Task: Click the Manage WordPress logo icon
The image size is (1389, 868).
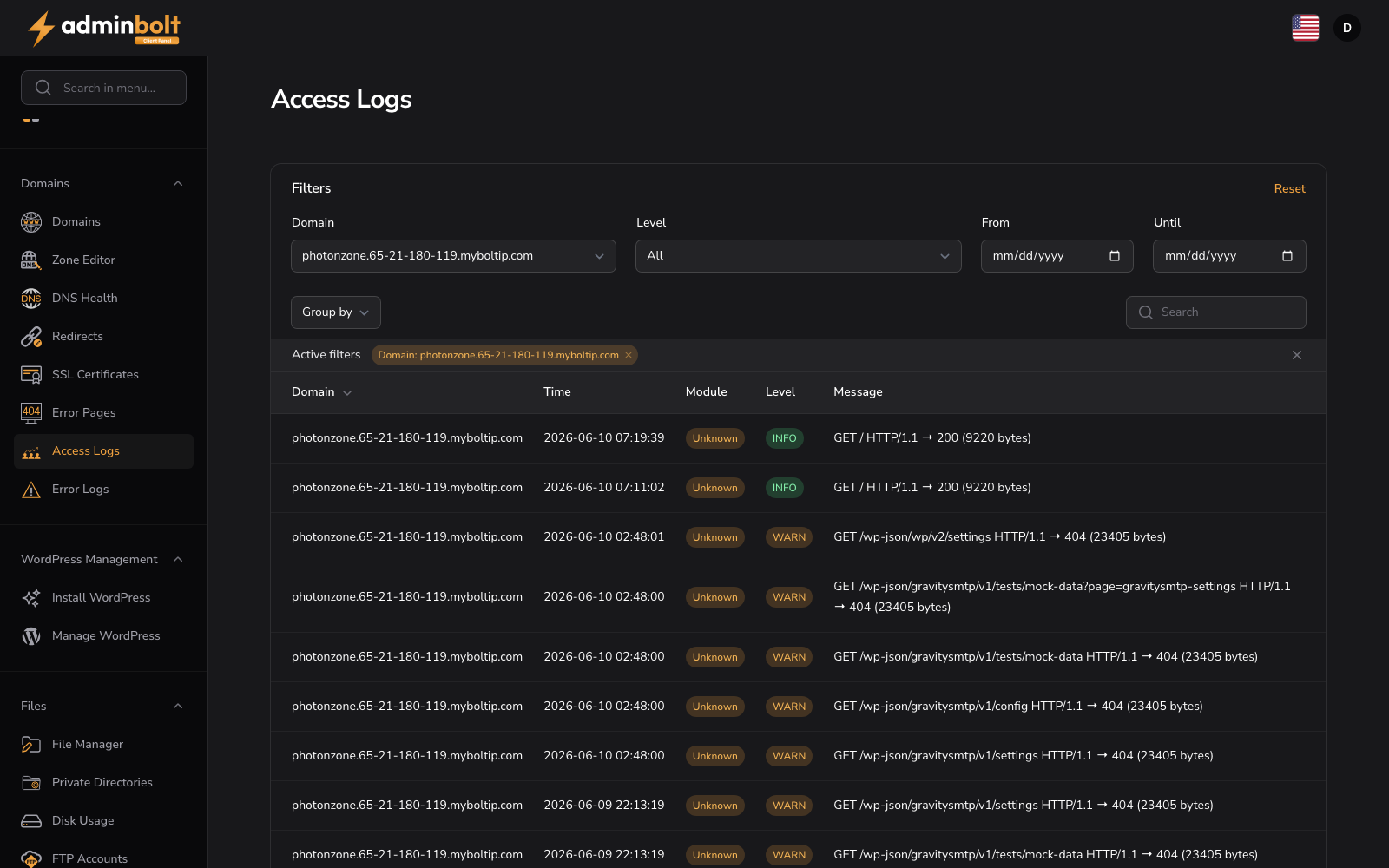Action: (31, 636)
